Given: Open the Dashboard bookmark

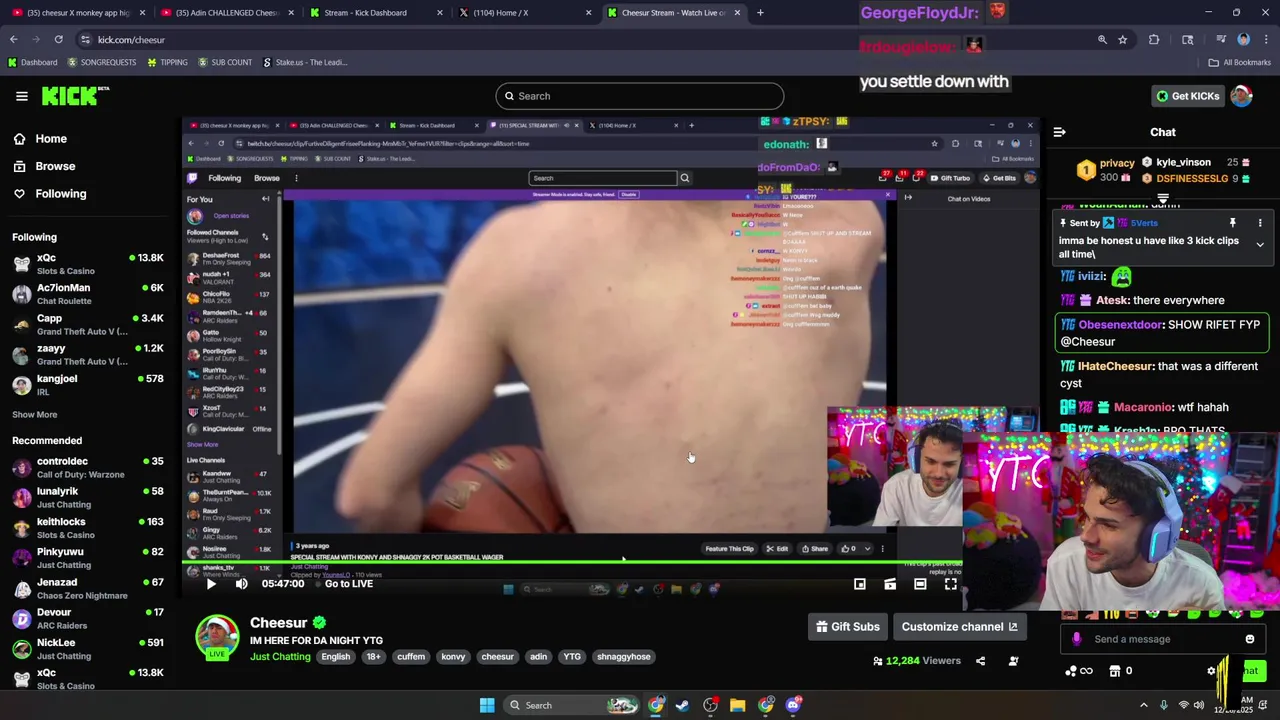Looking at the screenshot, I should (32, 62).
